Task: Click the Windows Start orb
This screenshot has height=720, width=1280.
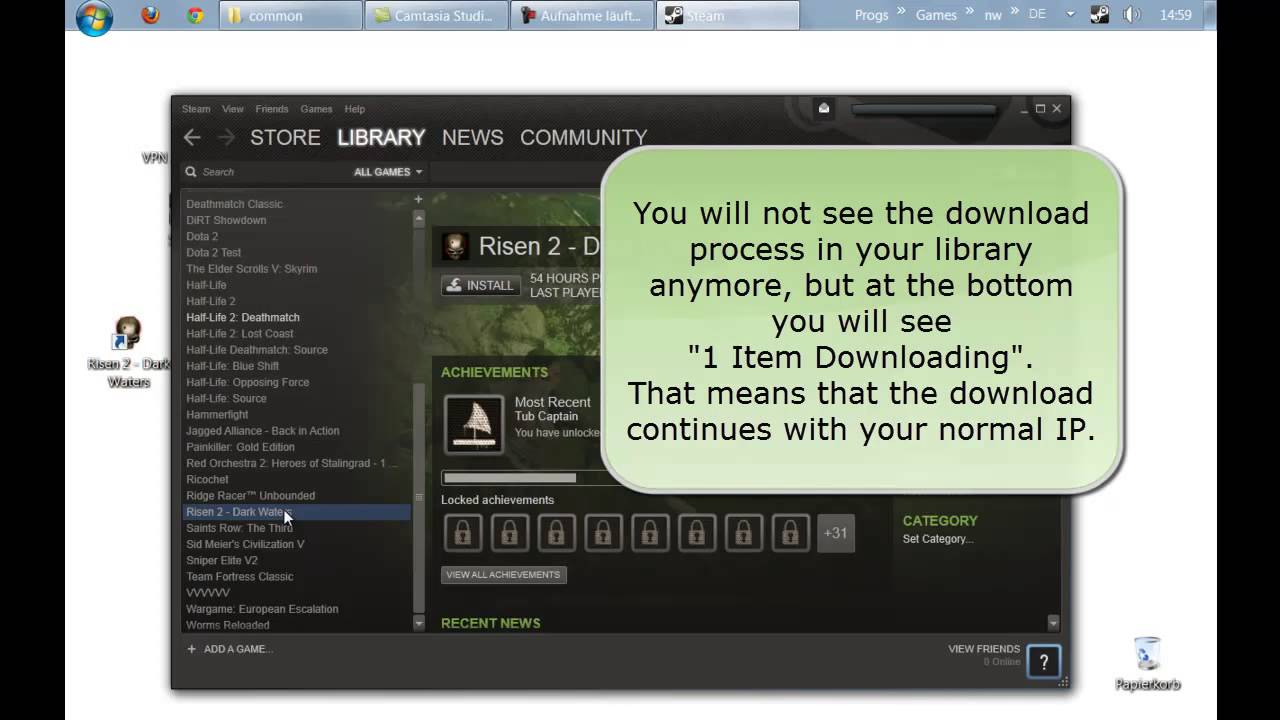Action: pos(94,17)
